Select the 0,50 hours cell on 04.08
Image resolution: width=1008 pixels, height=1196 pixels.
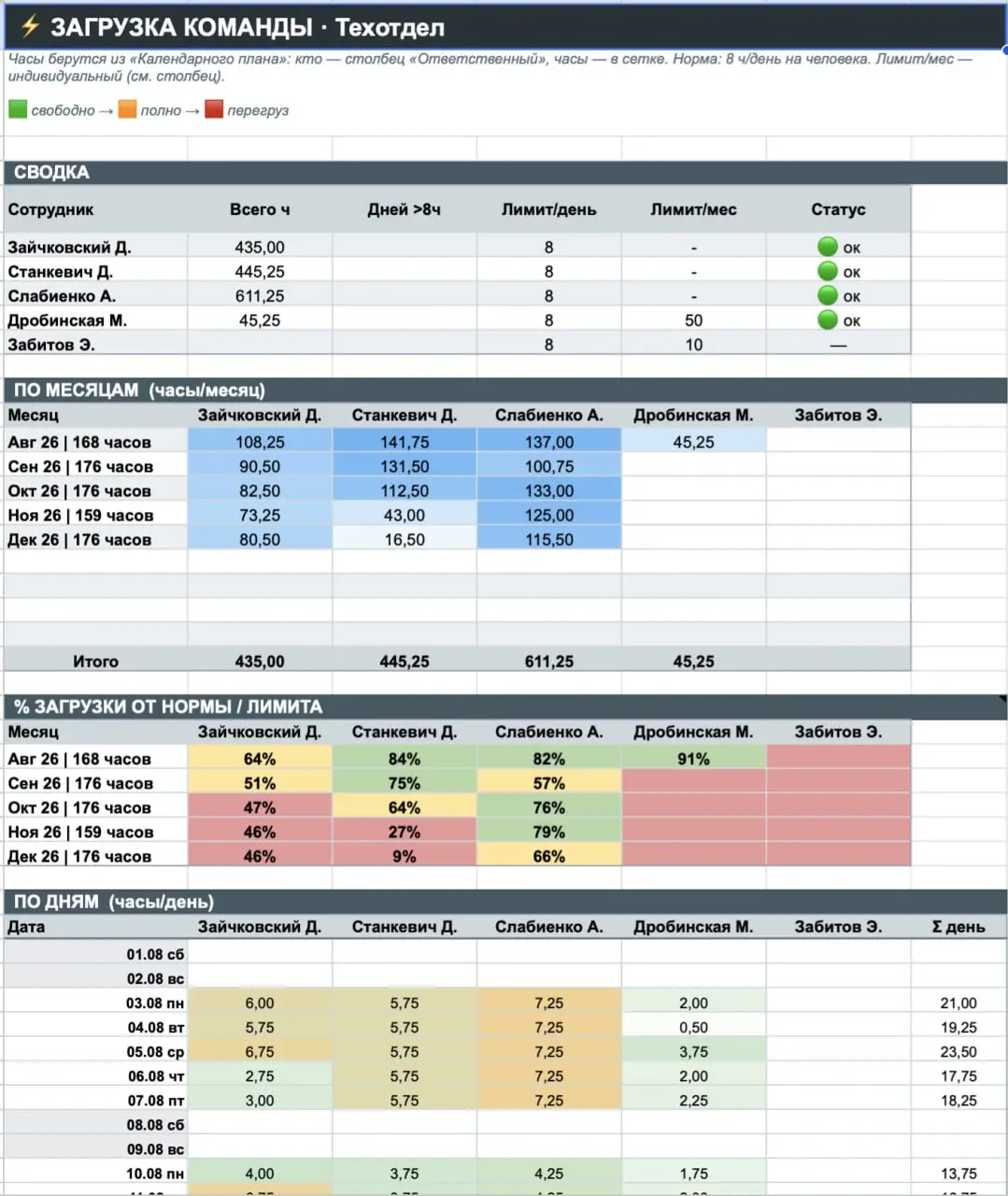tap(694, 1026)
